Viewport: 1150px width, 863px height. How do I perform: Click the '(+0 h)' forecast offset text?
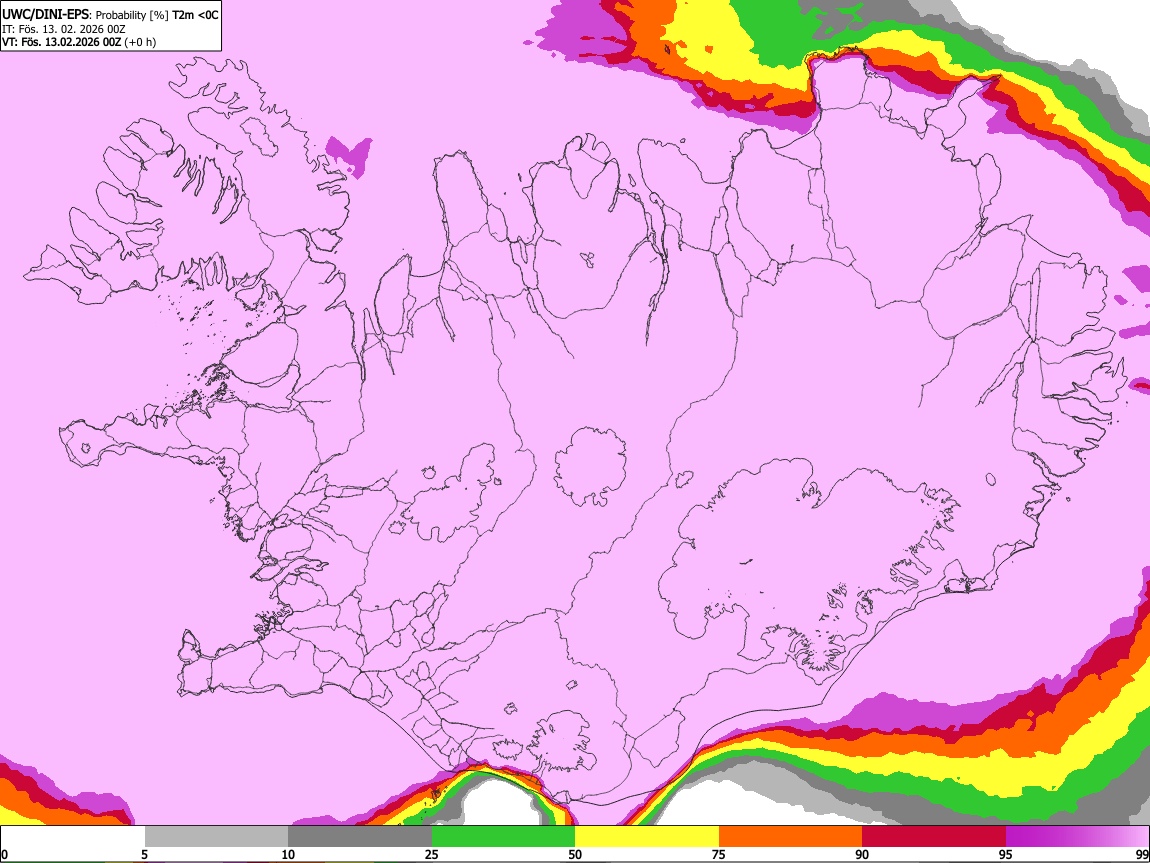140,42
